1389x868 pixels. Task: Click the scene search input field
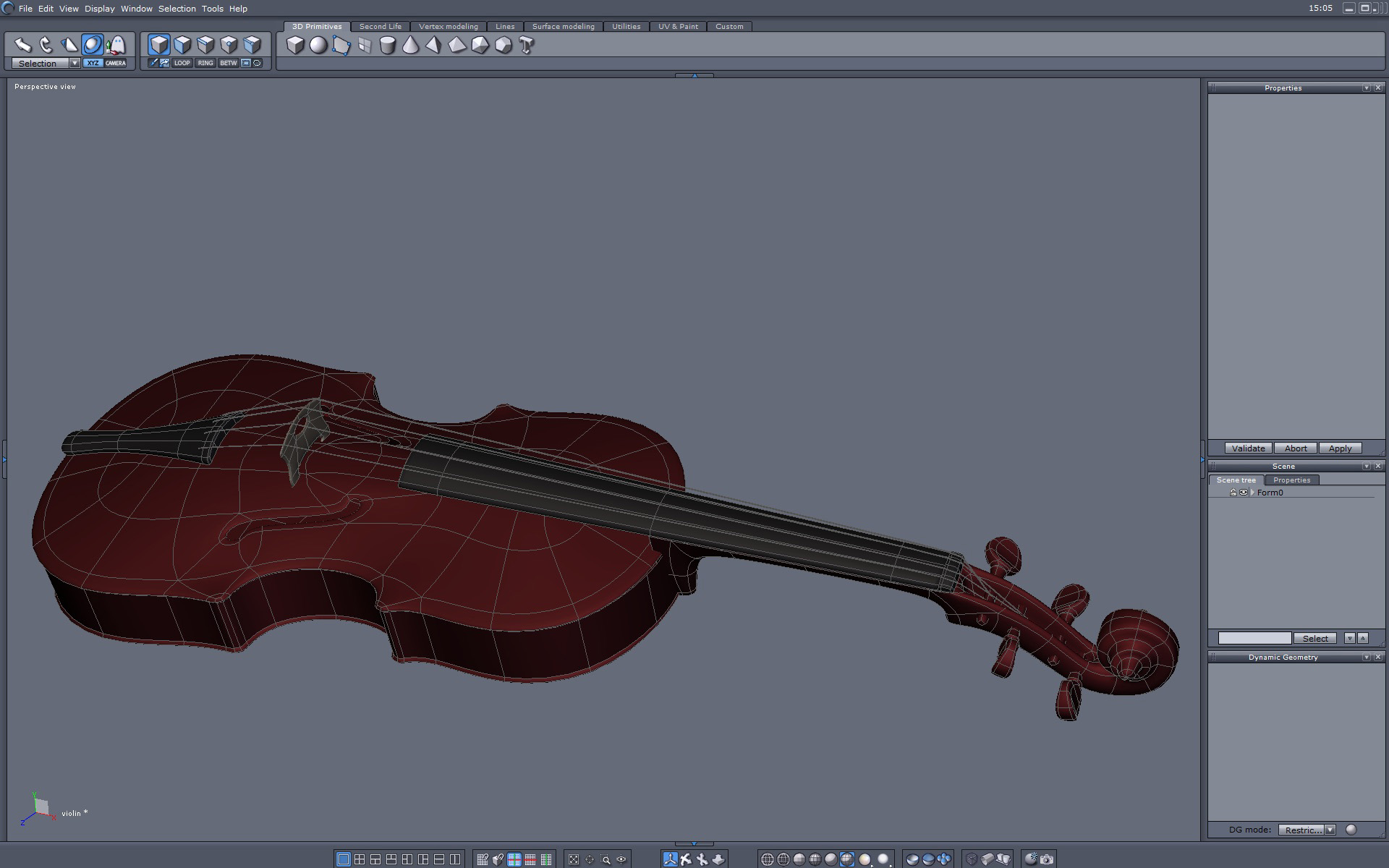pyautogui.click(x=1254, y=638)
